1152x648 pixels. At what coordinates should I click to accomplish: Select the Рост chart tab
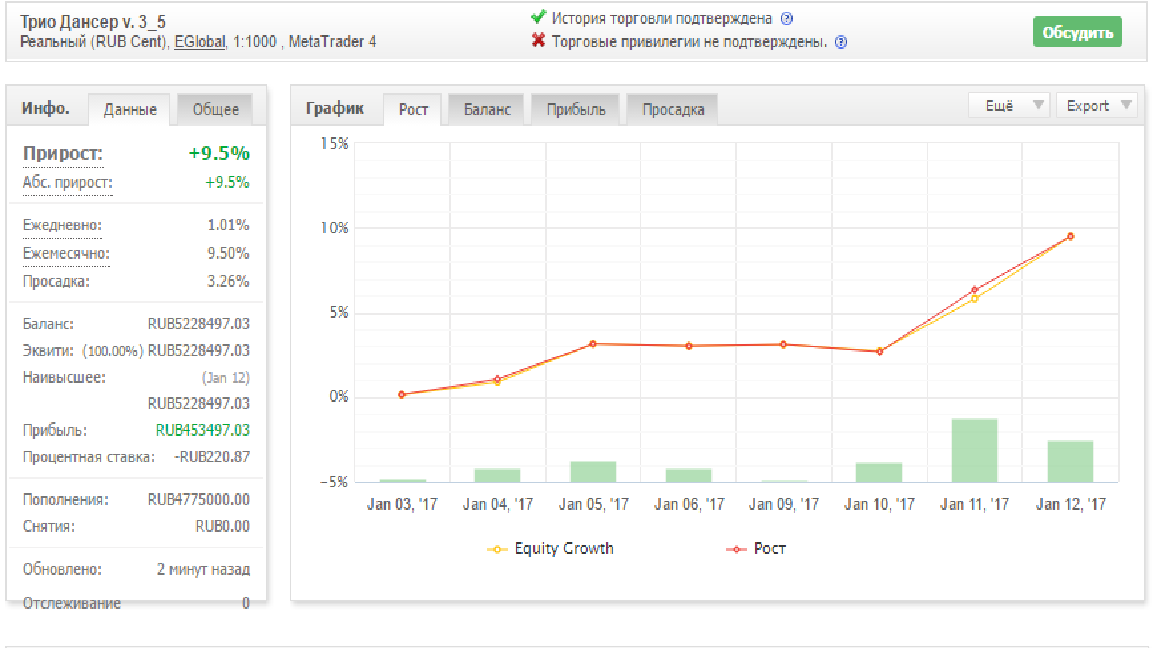point(413,109)
